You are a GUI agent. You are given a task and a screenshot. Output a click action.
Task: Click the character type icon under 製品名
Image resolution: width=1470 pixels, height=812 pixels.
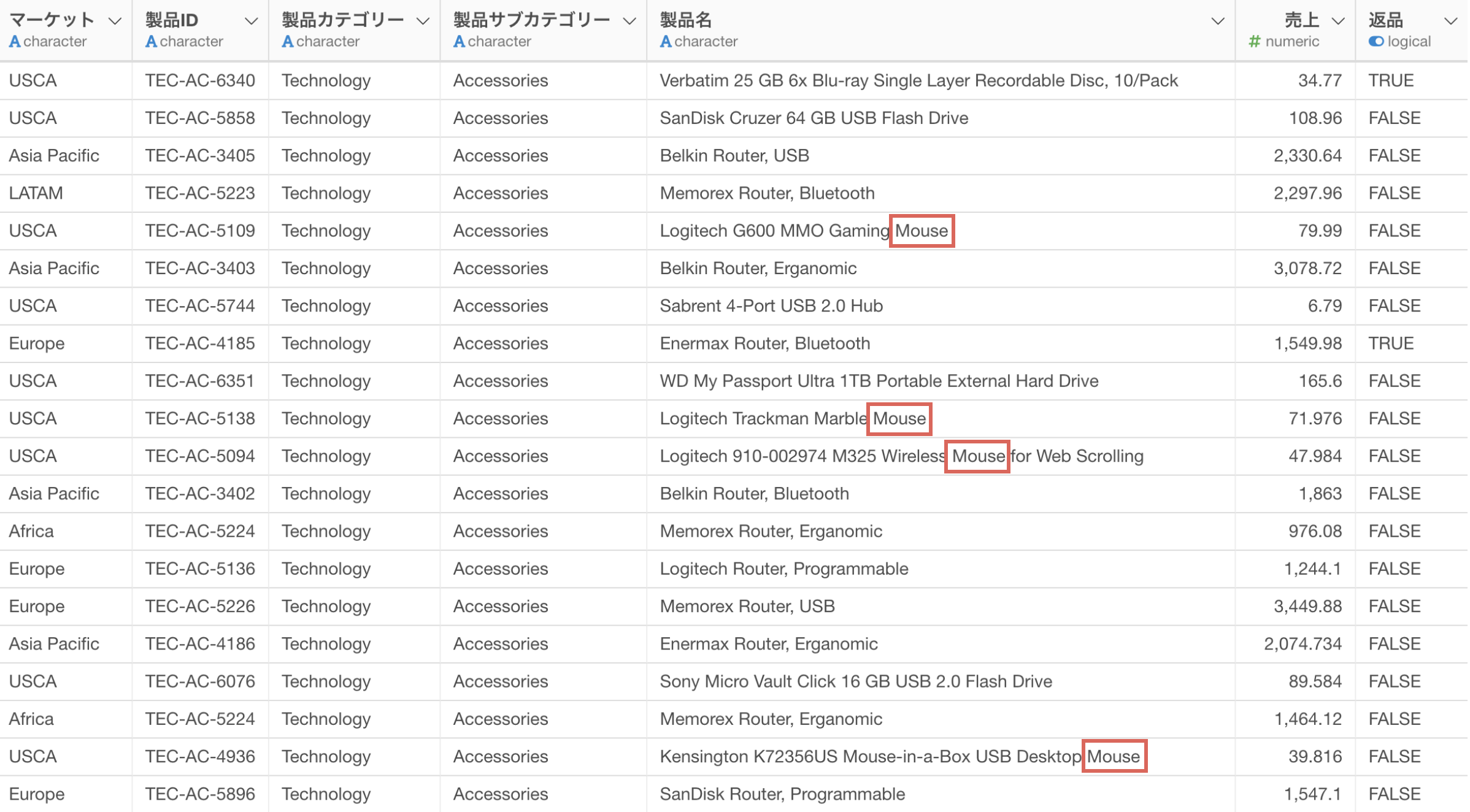[x=666, y=42]
